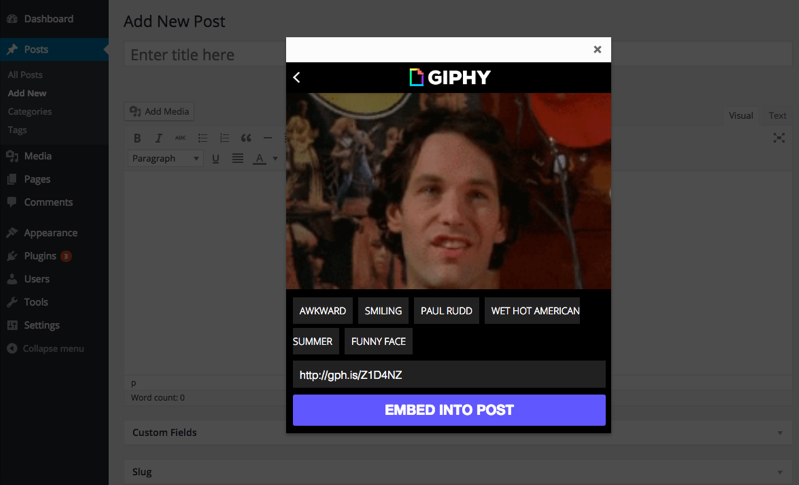
Task: Open Users in the sidebar
Action: click(37, 279)
